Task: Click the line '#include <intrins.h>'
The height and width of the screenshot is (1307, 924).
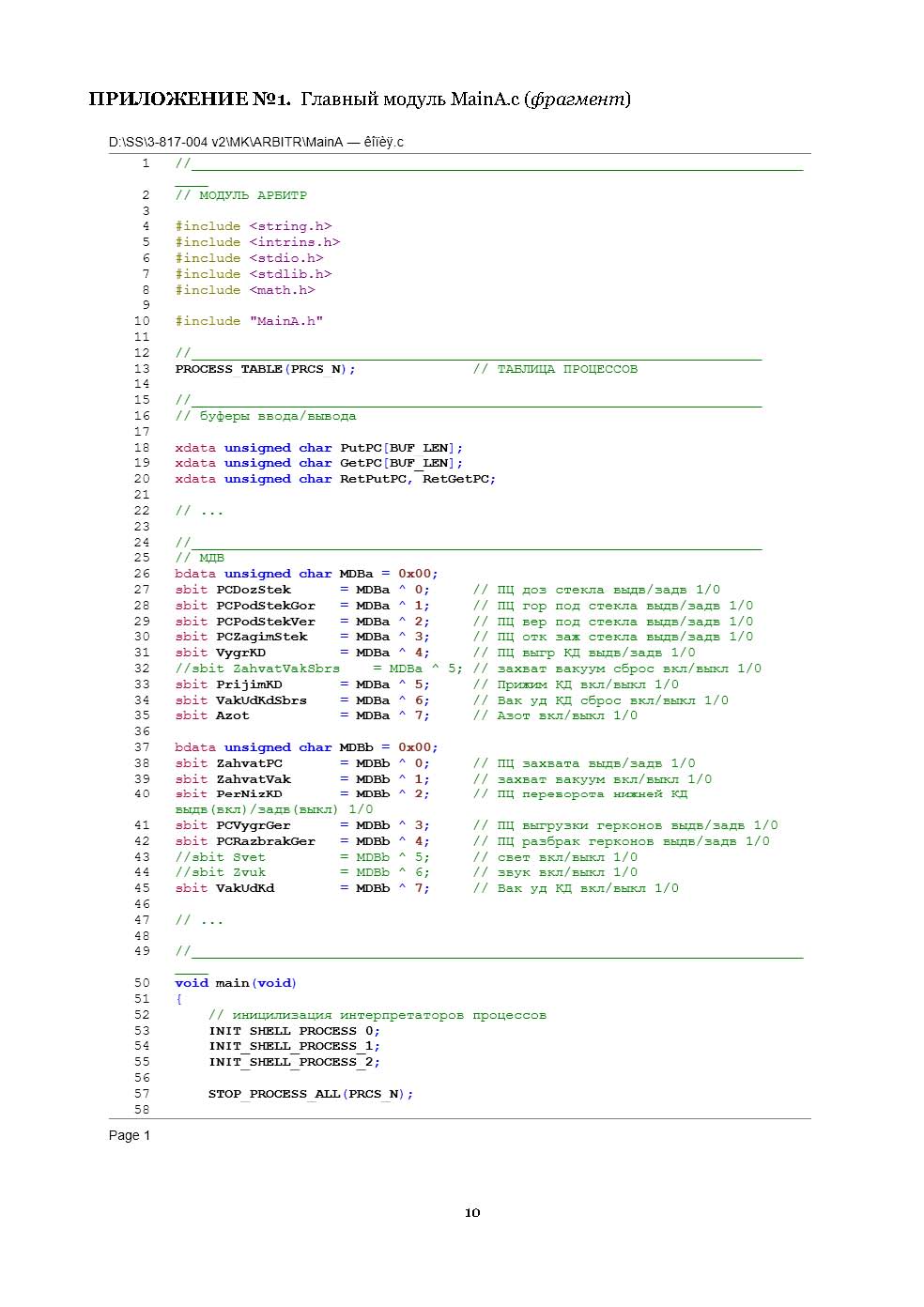Action: (257, 242)
